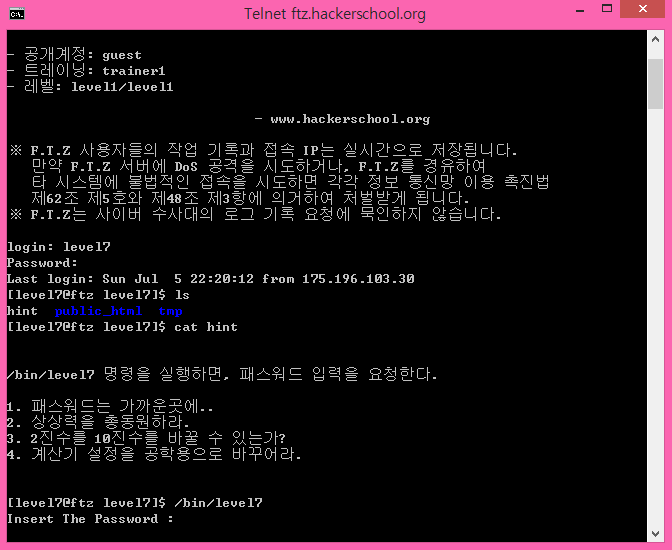
Task: Click the IP address '175.196.103.30'
Action: 358,279
